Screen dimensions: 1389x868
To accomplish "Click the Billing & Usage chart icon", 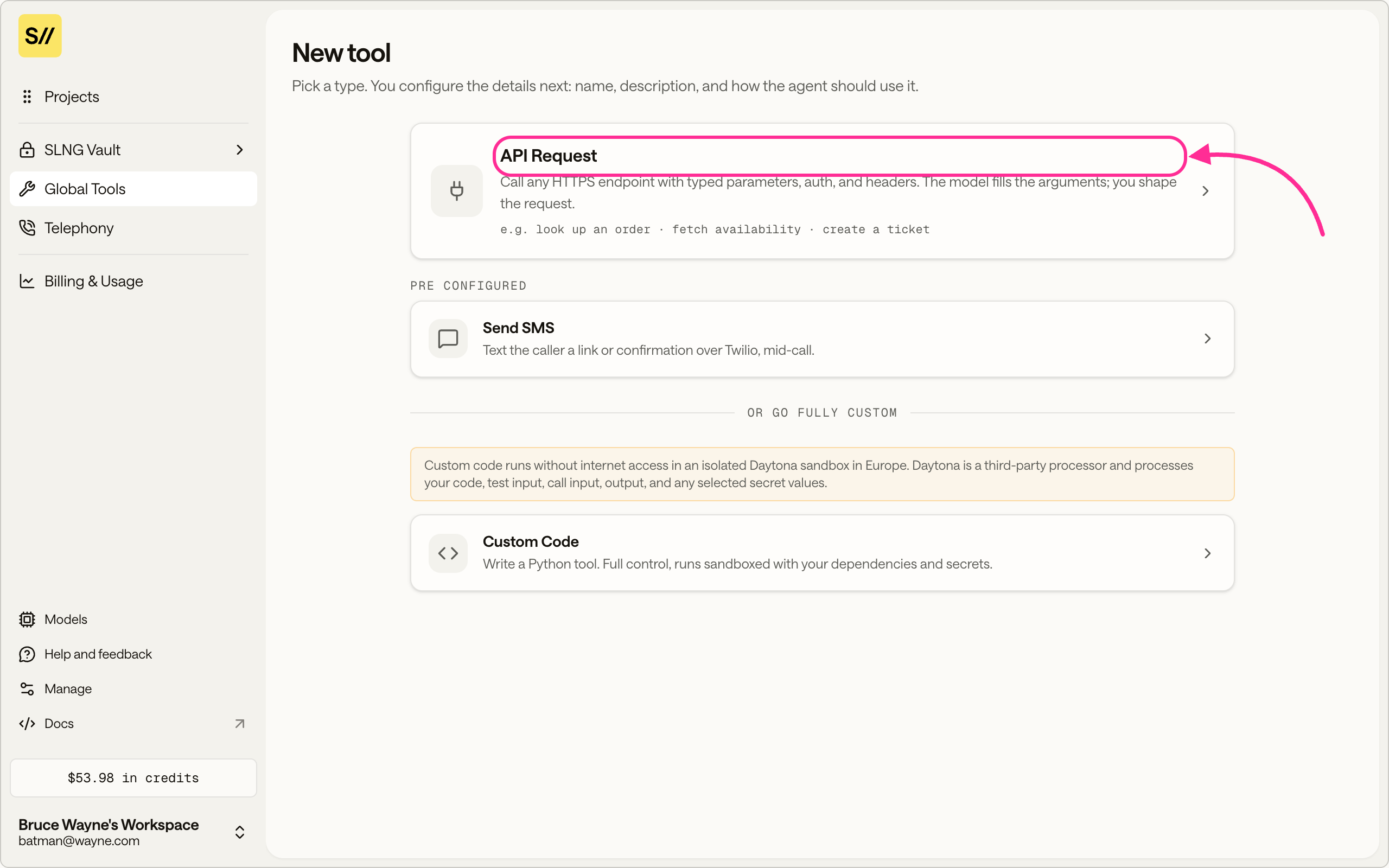I will tap(27, 282).
